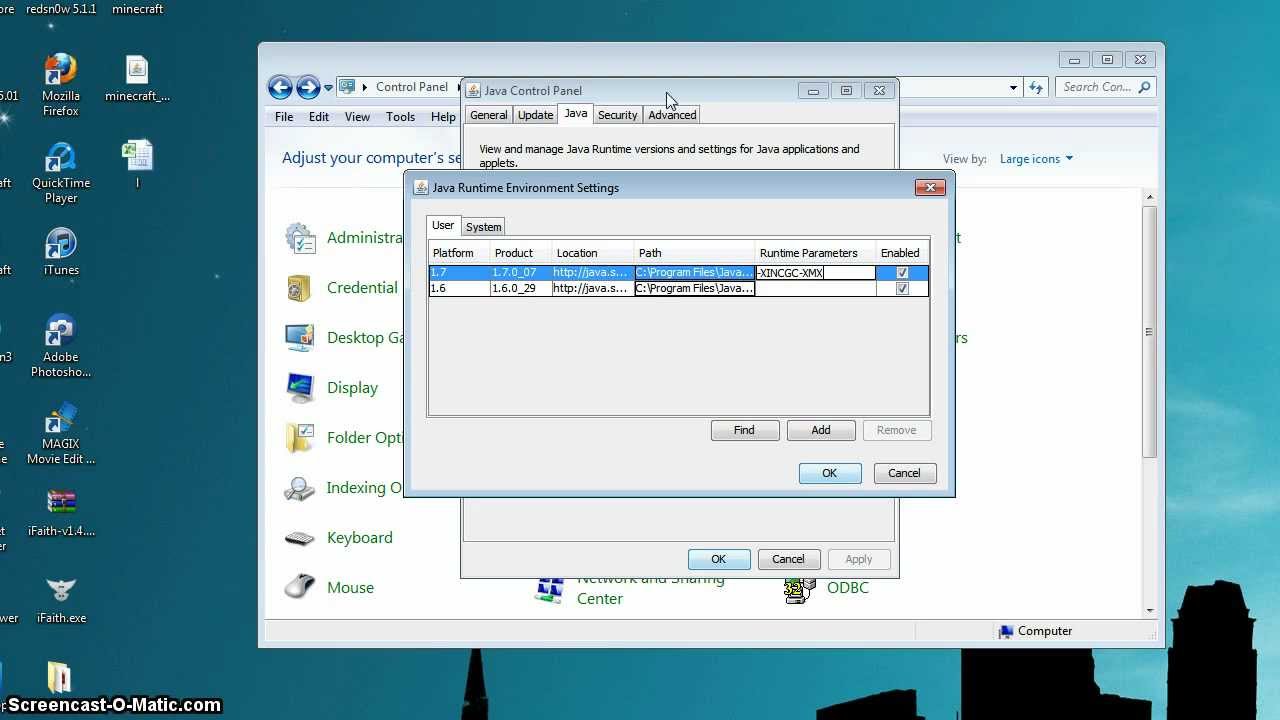Launch iTunes from the desktop
Viewport: 1280px width, 720px height.
[x=61, y=252]
